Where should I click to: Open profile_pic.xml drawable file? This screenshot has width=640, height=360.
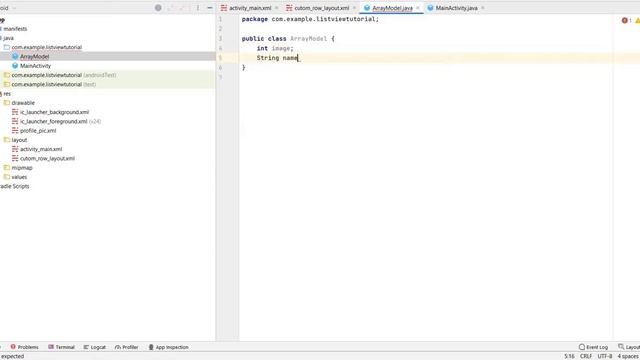pos(38,131)
